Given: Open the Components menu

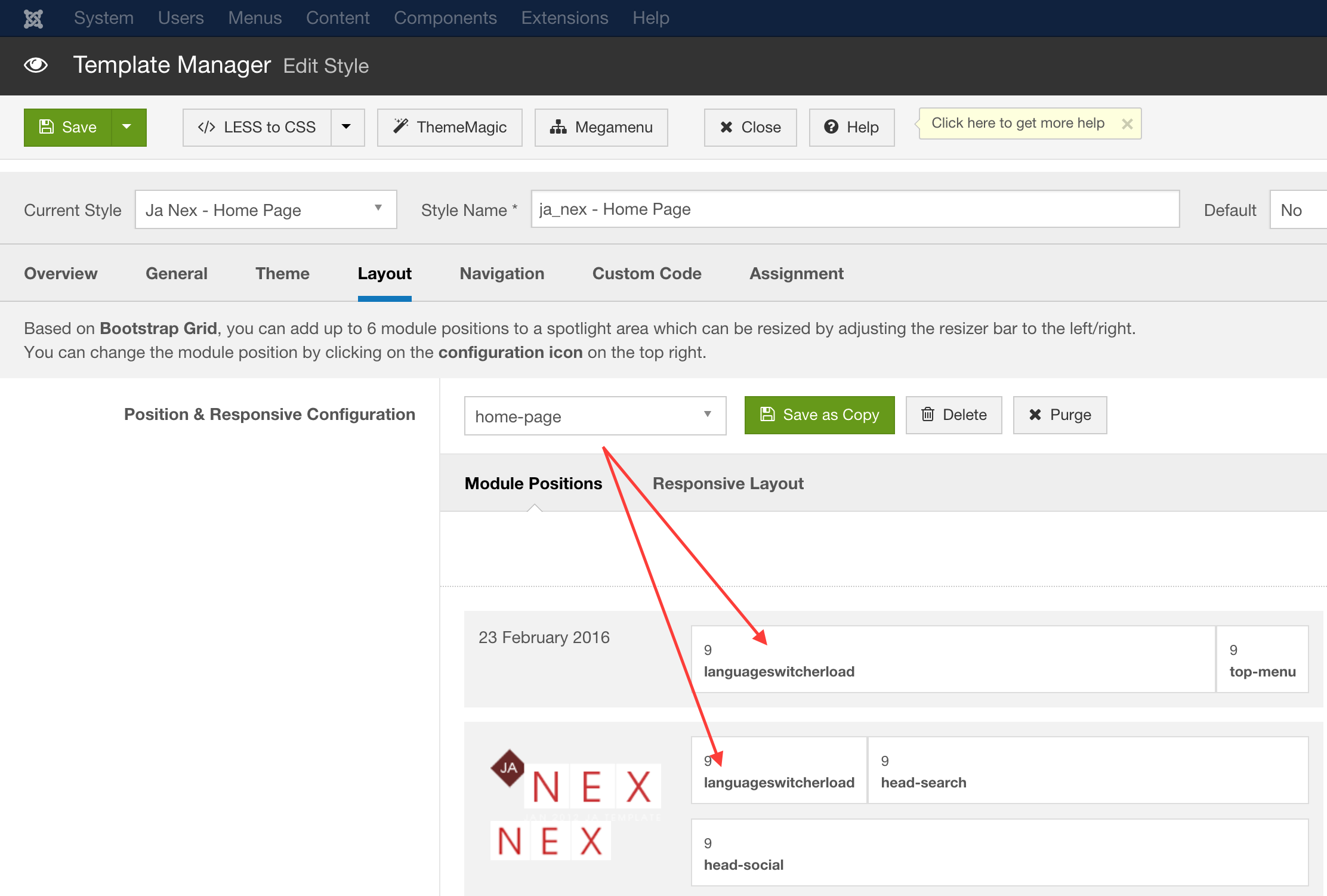Looking at the screenshot, I should [x=445, y=18].
